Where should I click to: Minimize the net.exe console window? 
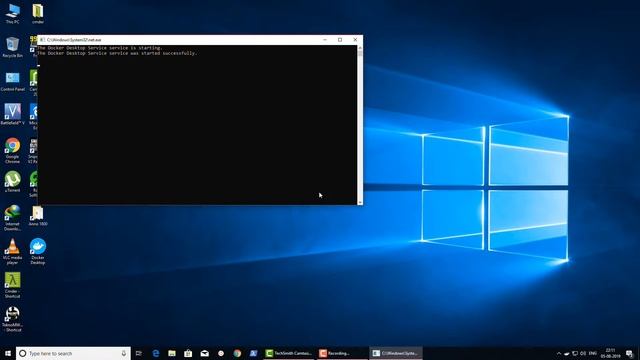coord(325,40)
